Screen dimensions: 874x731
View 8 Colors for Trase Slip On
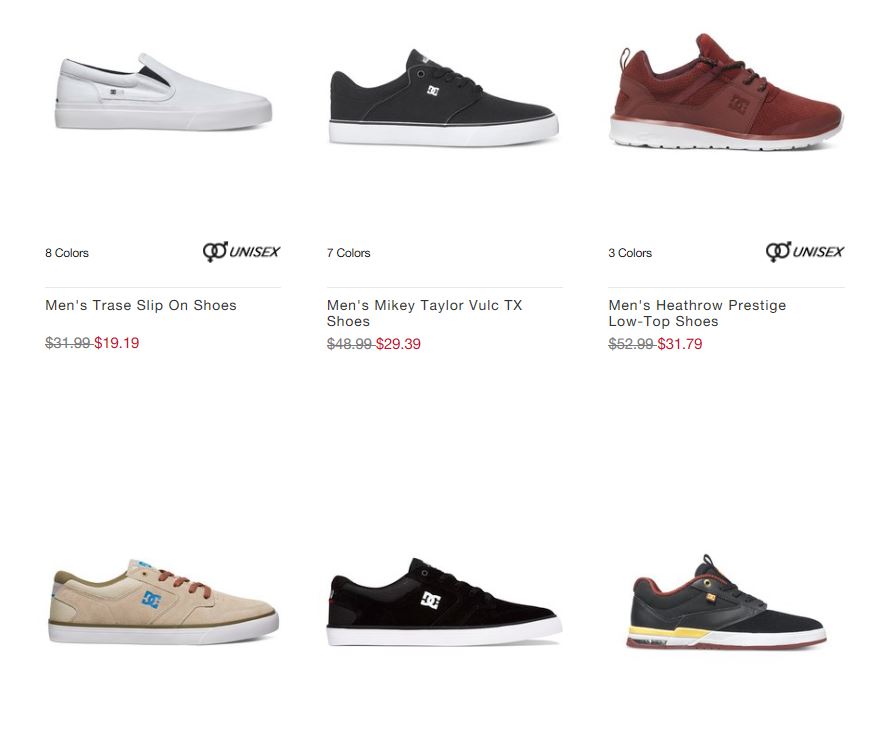[x=67, y=253]
